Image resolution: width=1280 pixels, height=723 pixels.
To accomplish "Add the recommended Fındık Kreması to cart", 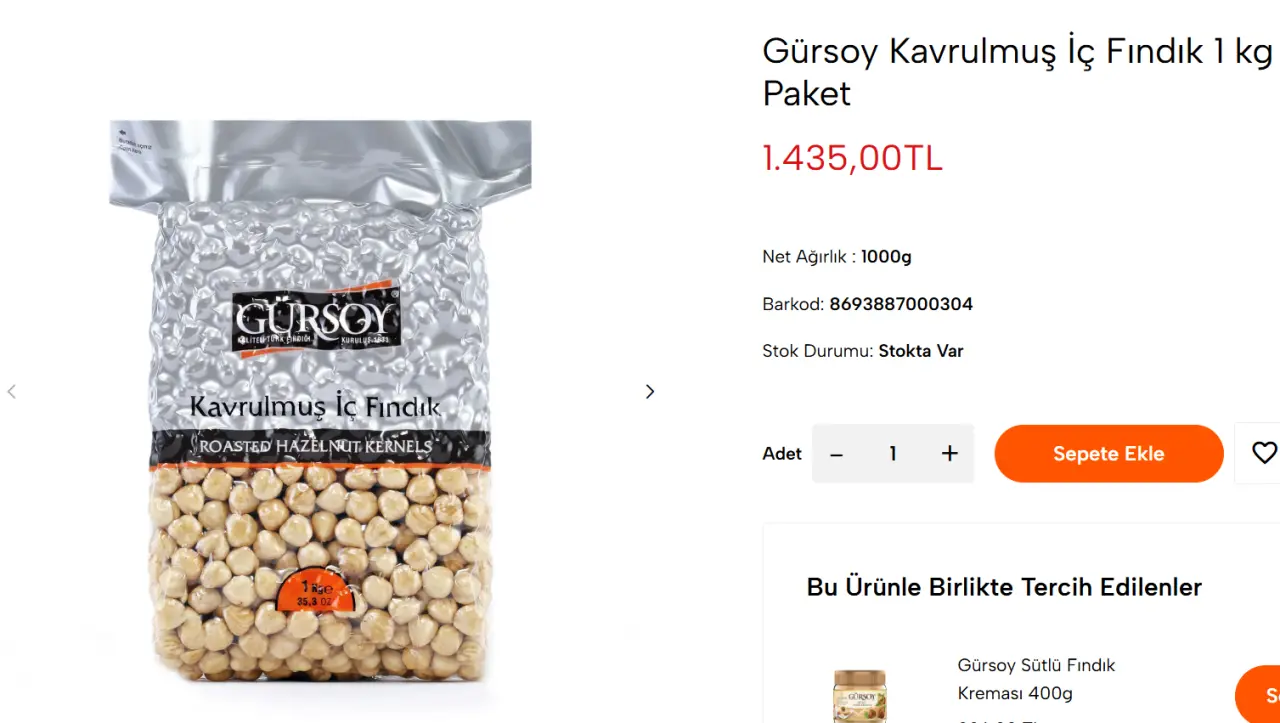I will (1259, 696).
